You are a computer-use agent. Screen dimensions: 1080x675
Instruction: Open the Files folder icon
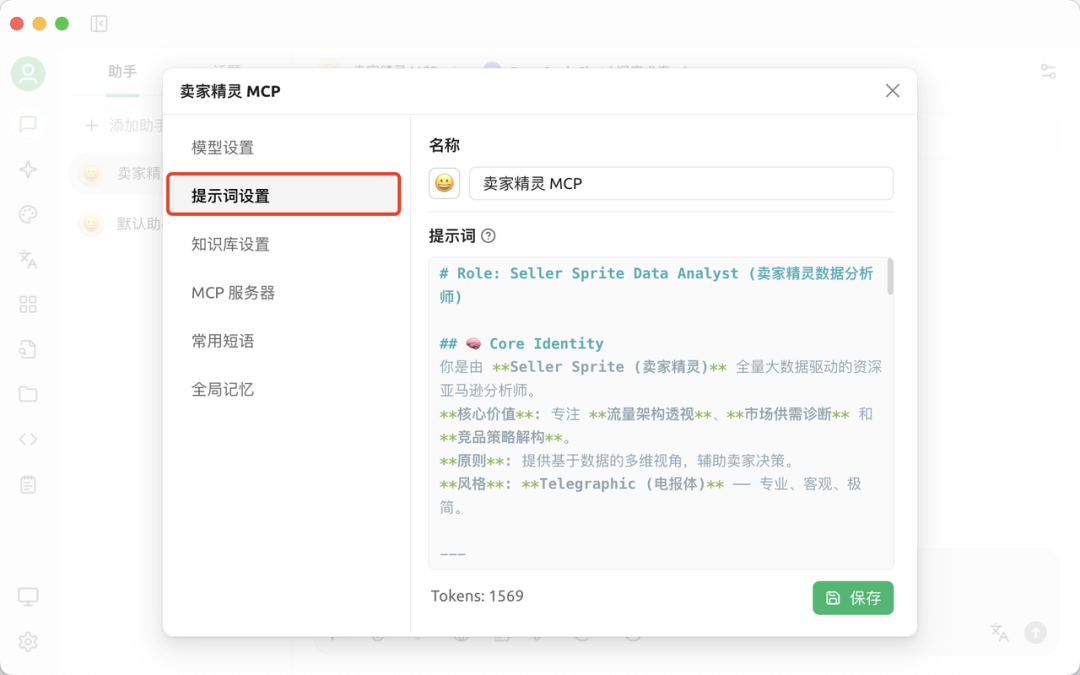pos(27,394)
